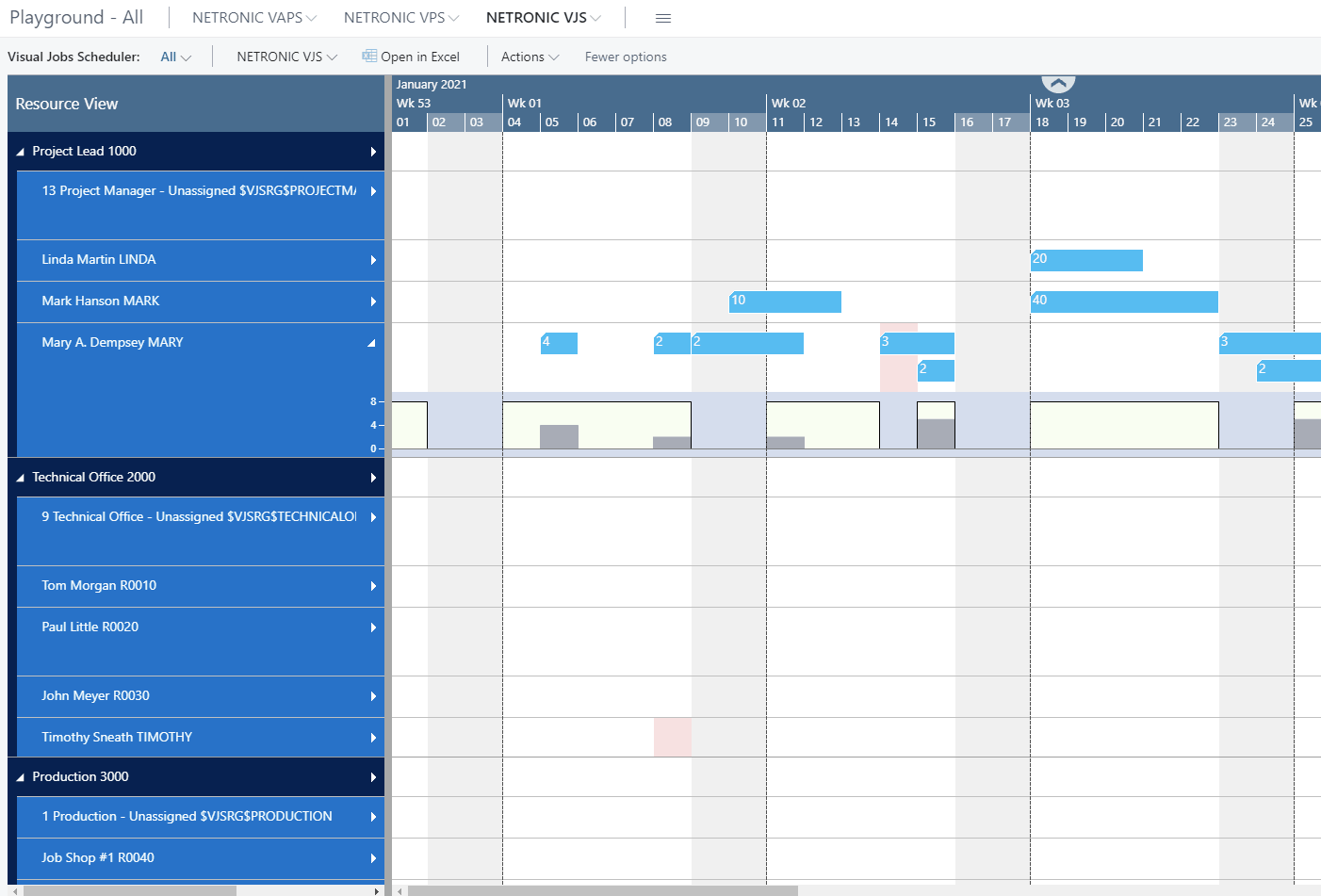
Task: Click the Wk 03 week header
Action: click(x=1162, y=104)
